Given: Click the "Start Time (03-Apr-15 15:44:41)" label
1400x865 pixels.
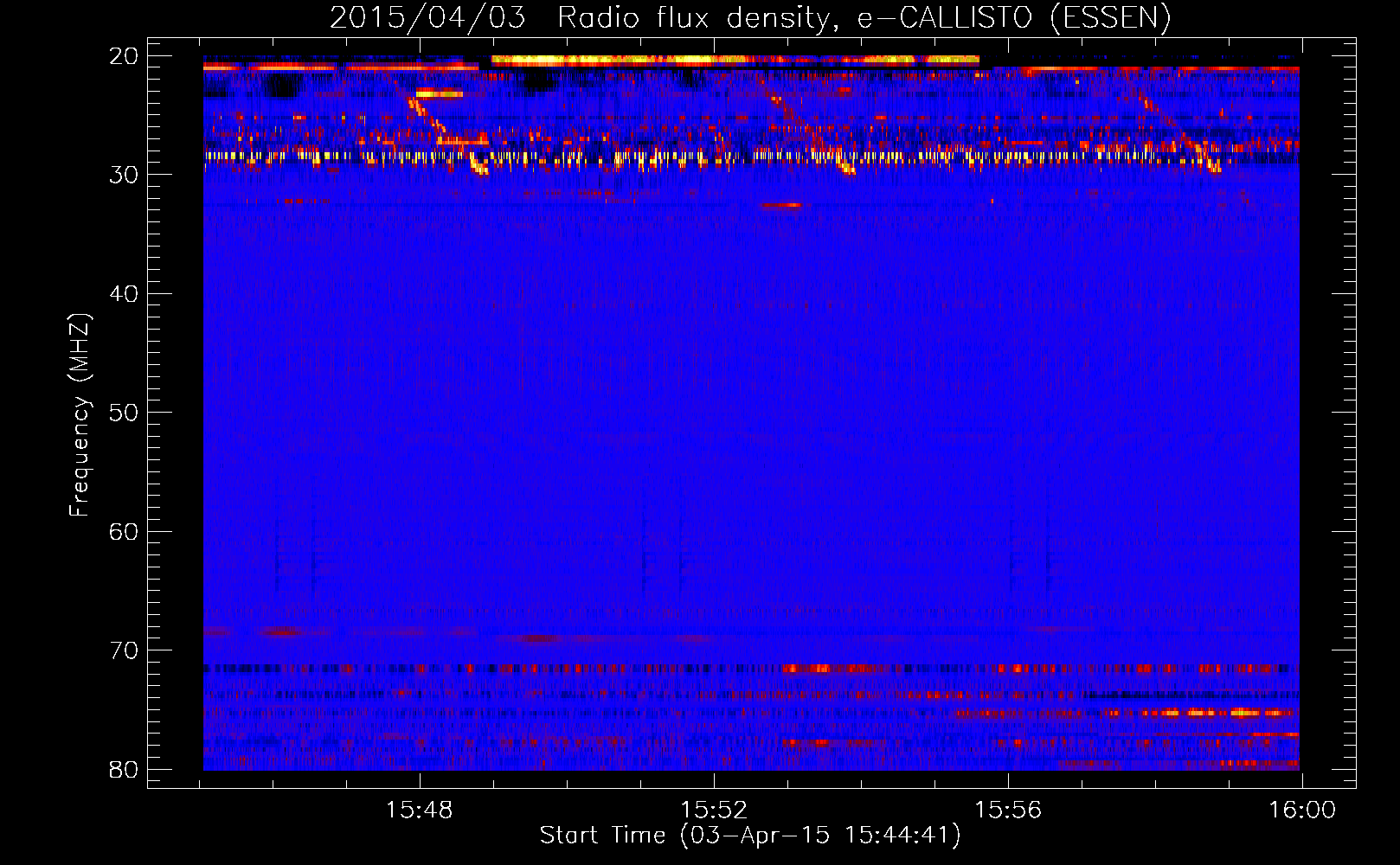Looking at the screenshot, I should coord(750,836).
